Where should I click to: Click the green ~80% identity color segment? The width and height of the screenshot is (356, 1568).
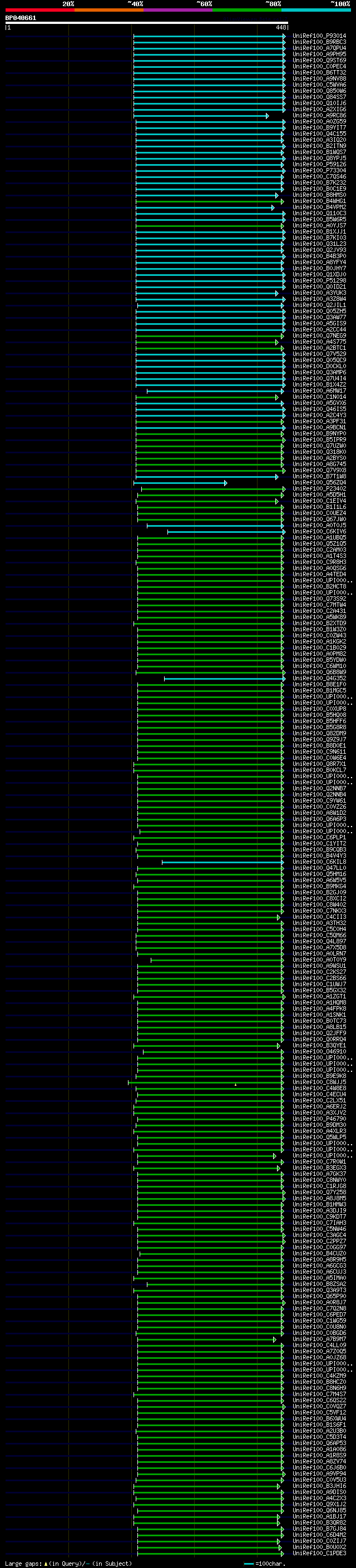tap(247, 10)
